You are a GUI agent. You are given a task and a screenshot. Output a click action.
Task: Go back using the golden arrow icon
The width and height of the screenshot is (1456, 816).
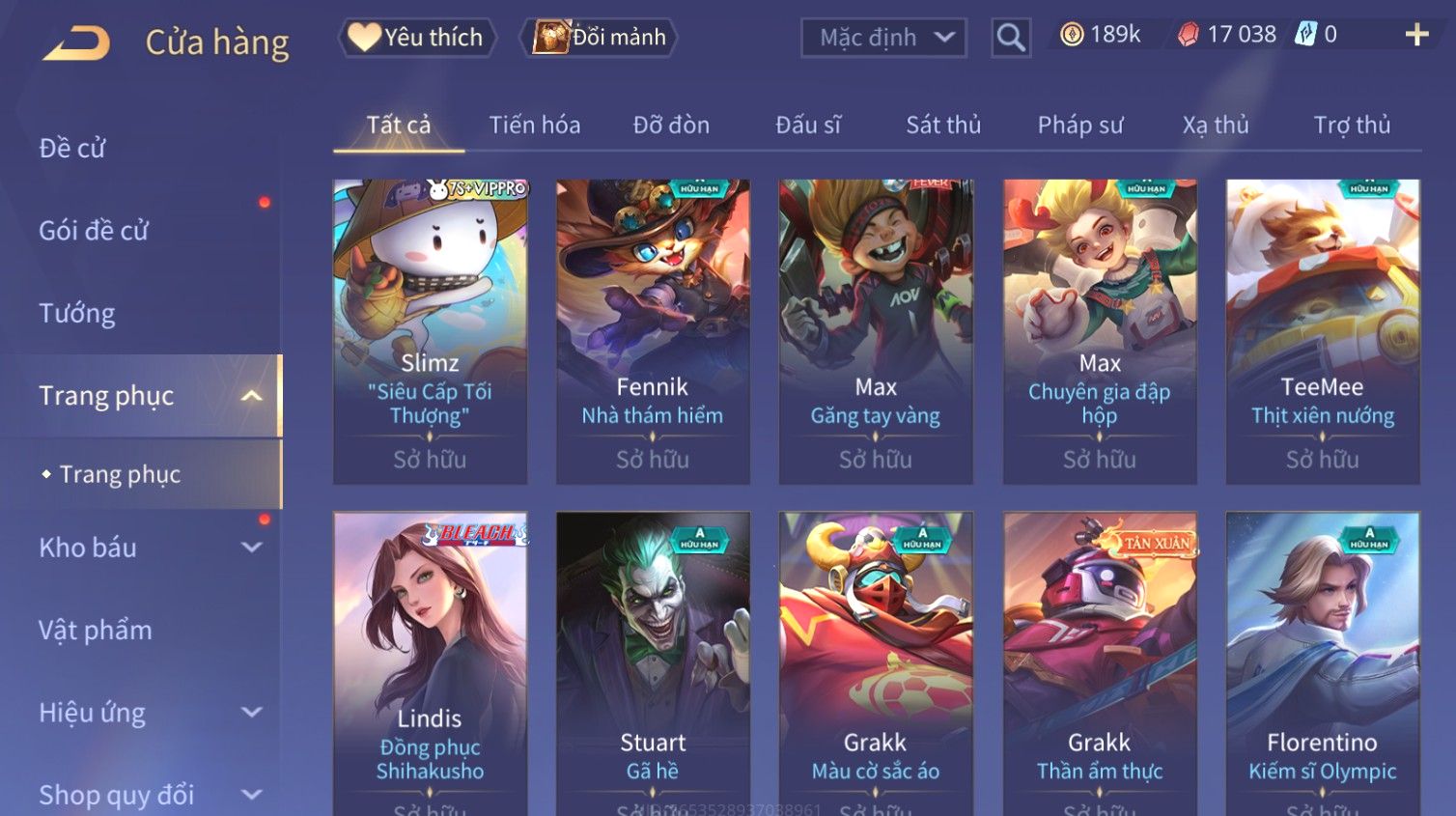coord(76,43)
